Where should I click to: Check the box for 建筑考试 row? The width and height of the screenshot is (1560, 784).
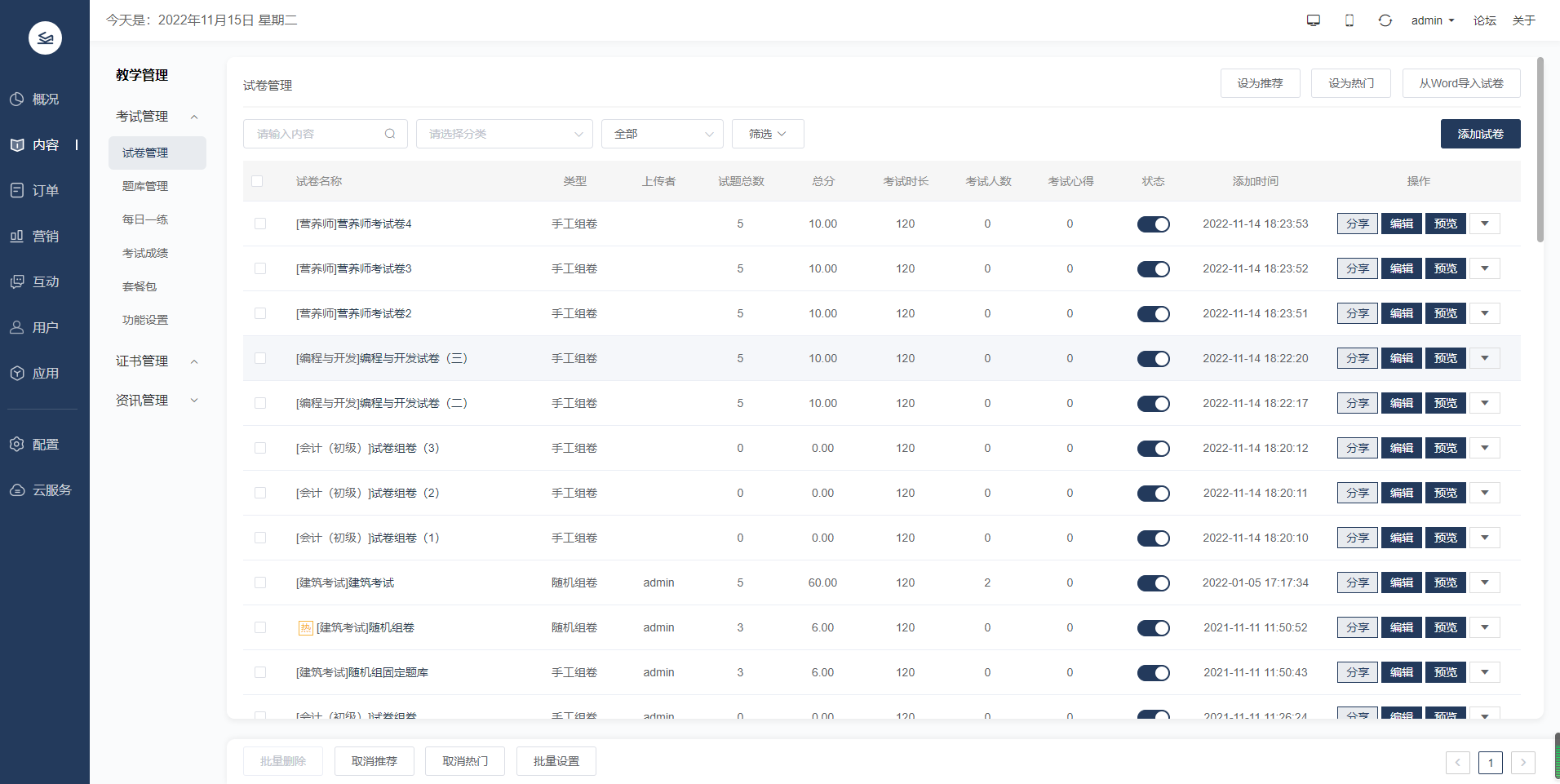260,582
